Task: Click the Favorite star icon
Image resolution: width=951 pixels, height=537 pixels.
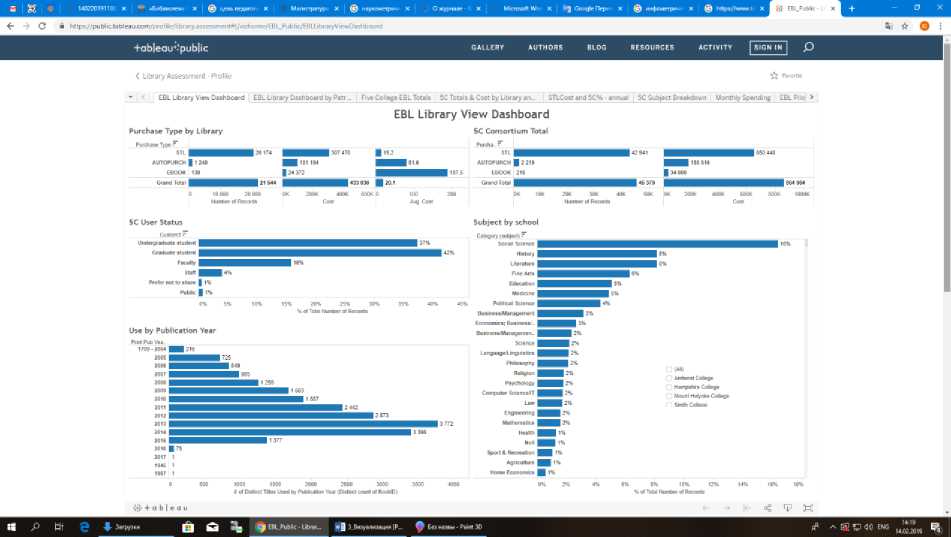Action: [x=774, y=76]
